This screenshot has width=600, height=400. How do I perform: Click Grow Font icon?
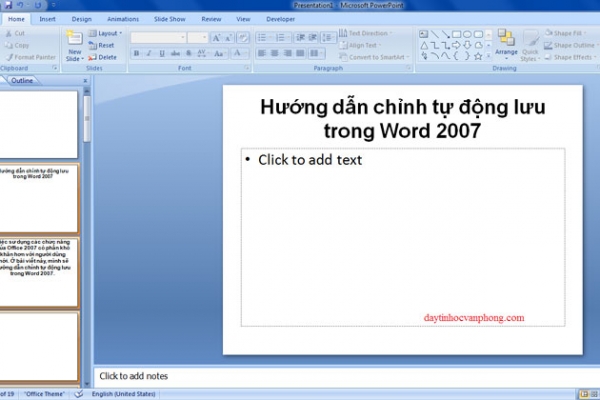(x=216, y=38)
